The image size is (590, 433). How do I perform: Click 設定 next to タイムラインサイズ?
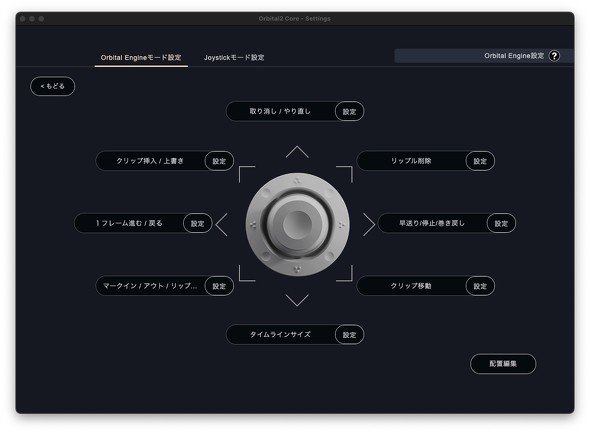(349, 334)
